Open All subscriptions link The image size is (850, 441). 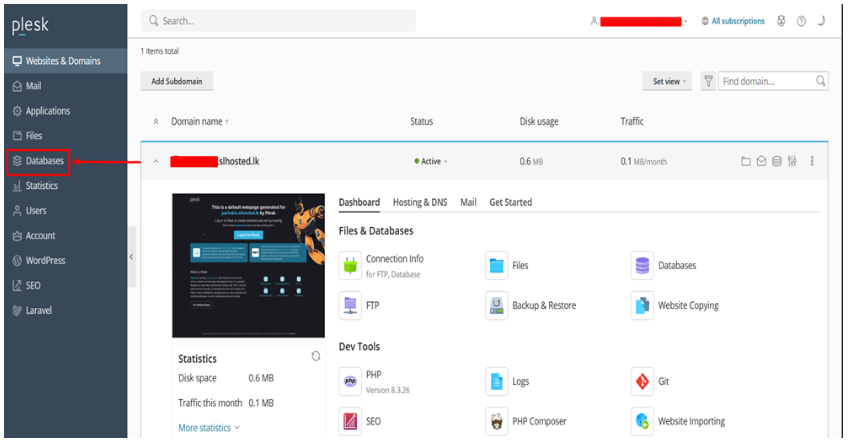pyautogui.click(x=733, y=21)
